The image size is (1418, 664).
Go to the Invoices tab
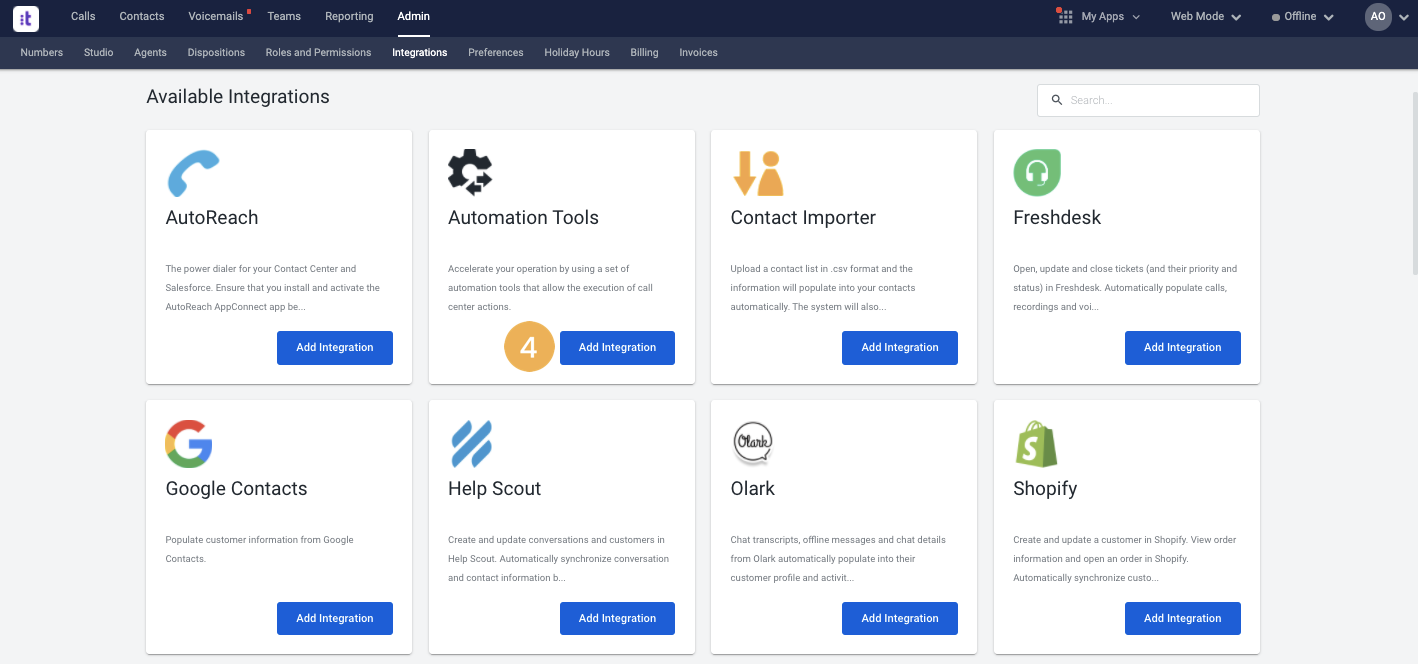pyautogui.click(x=698, y=52)
